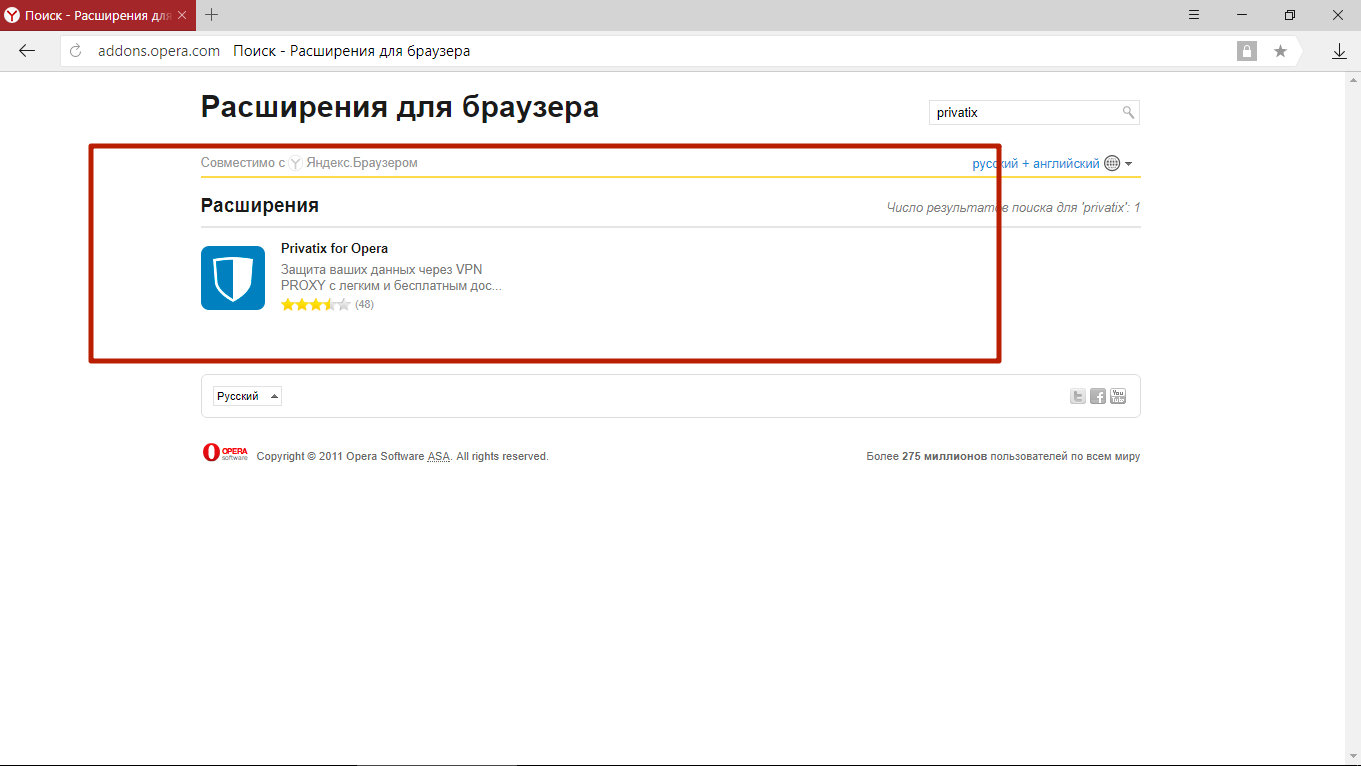This screenshot has width=1361, height=766.
Task: Open the Privatix for Opera link
Action: [x=334, y=248]
